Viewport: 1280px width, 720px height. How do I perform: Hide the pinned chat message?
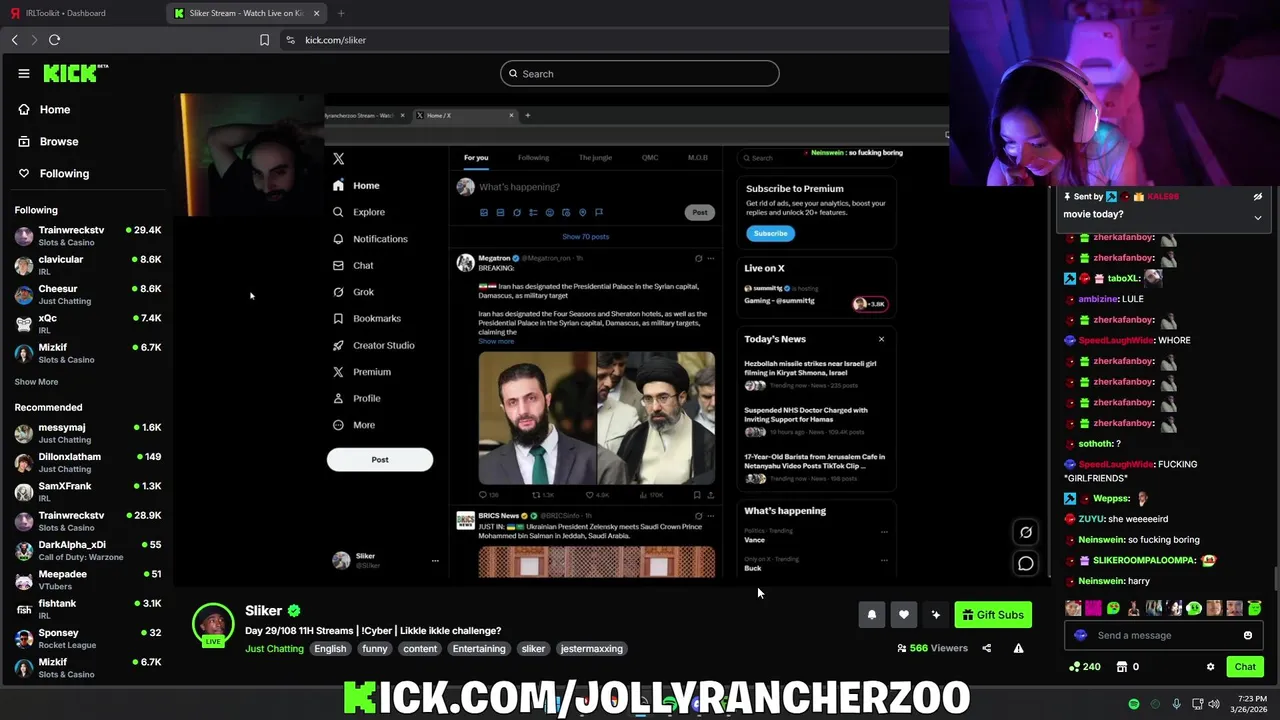pyautogui.click(x=1258, y=197)
